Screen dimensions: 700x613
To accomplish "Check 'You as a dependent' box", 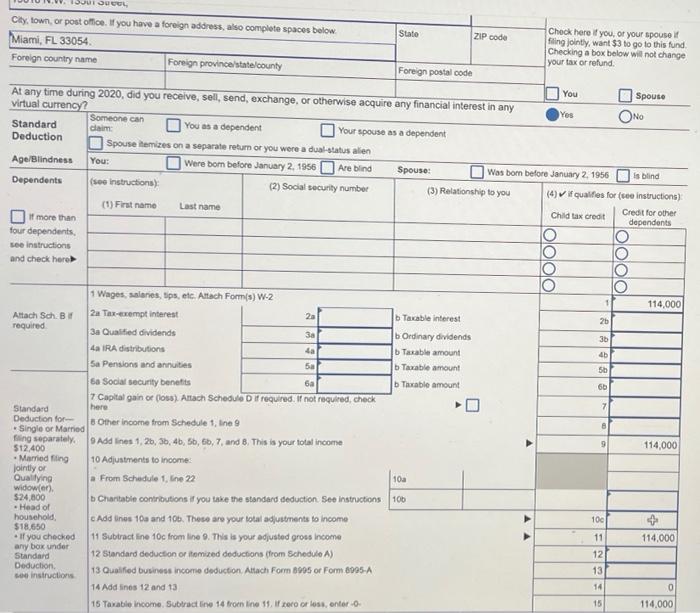I will [173, 125].
